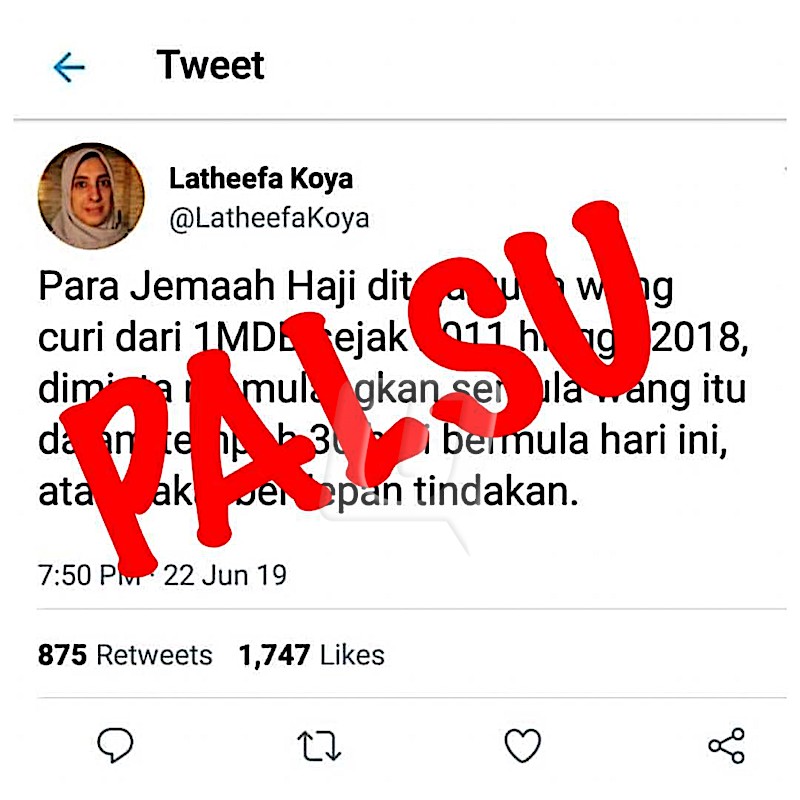Screen dimensions: 800x800
Task: Like the tweet with the heart icon
Action: pos(522,745)
